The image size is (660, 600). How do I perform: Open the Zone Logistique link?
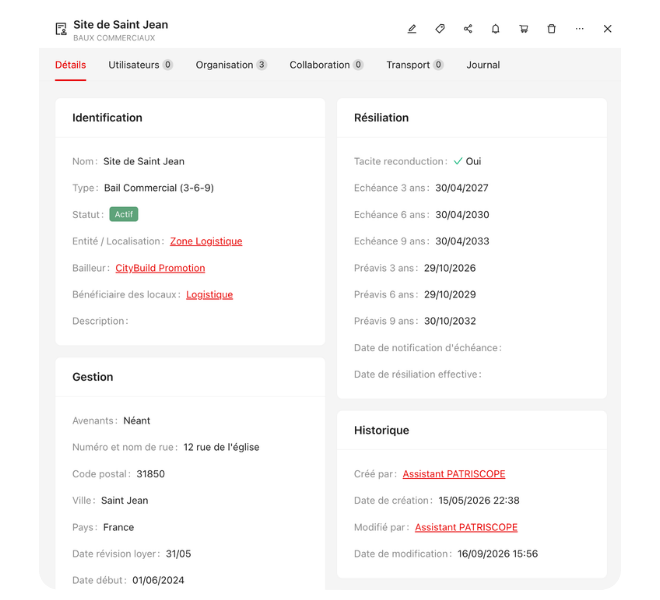coord(206,241)
